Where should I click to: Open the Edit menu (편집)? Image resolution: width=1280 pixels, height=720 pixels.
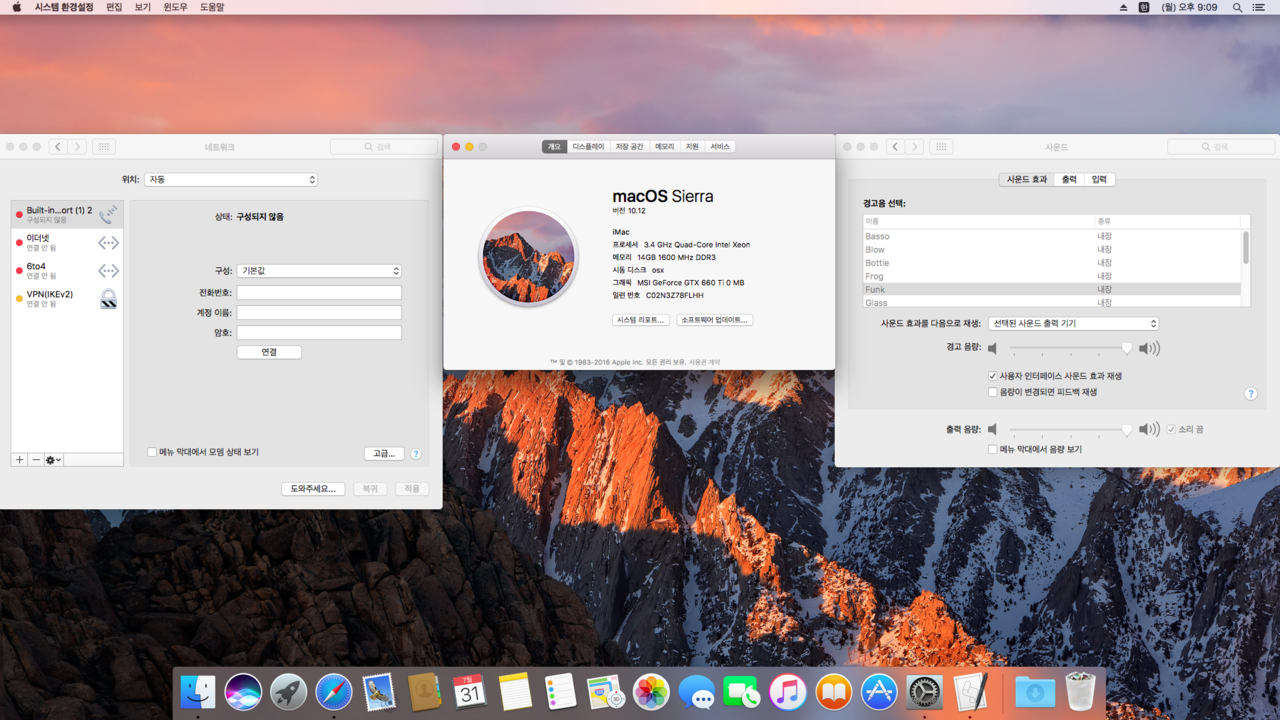(x=114, y=7)
